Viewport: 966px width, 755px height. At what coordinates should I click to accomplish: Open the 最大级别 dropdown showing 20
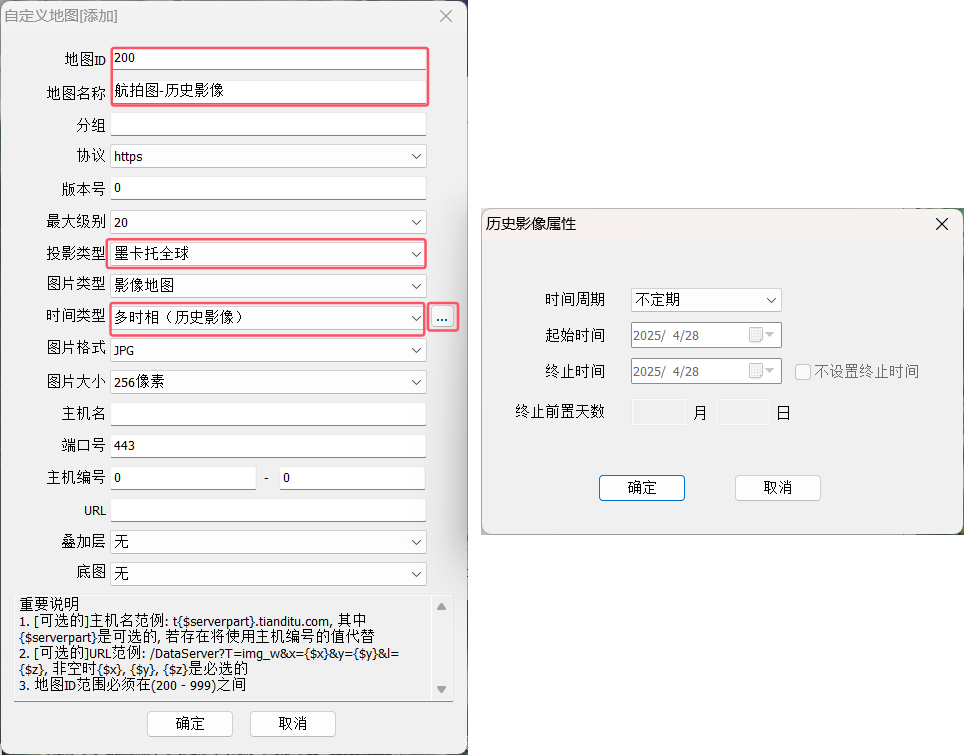pyautogui.click(x=268, y=222)
